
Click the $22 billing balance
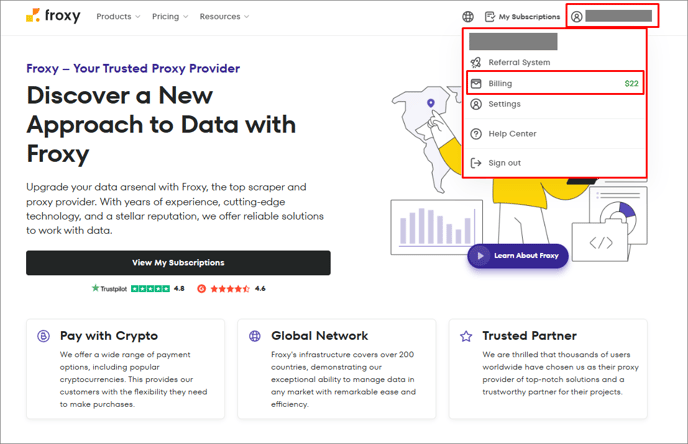click(631, 83)
